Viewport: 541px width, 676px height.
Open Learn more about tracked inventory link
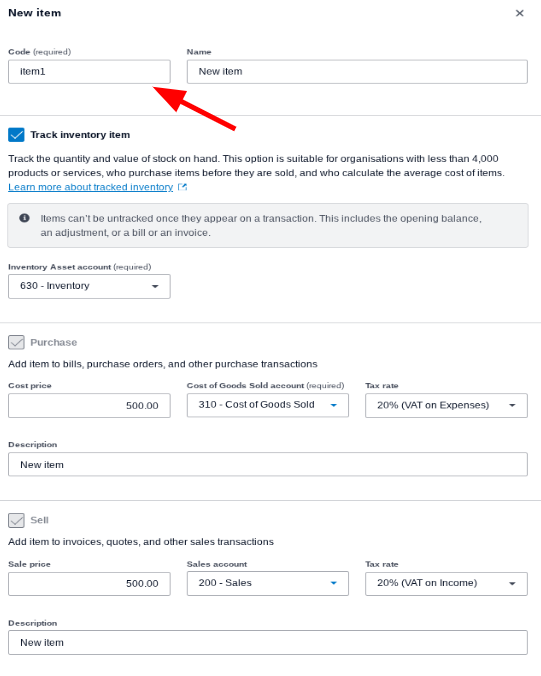[91, 187]
